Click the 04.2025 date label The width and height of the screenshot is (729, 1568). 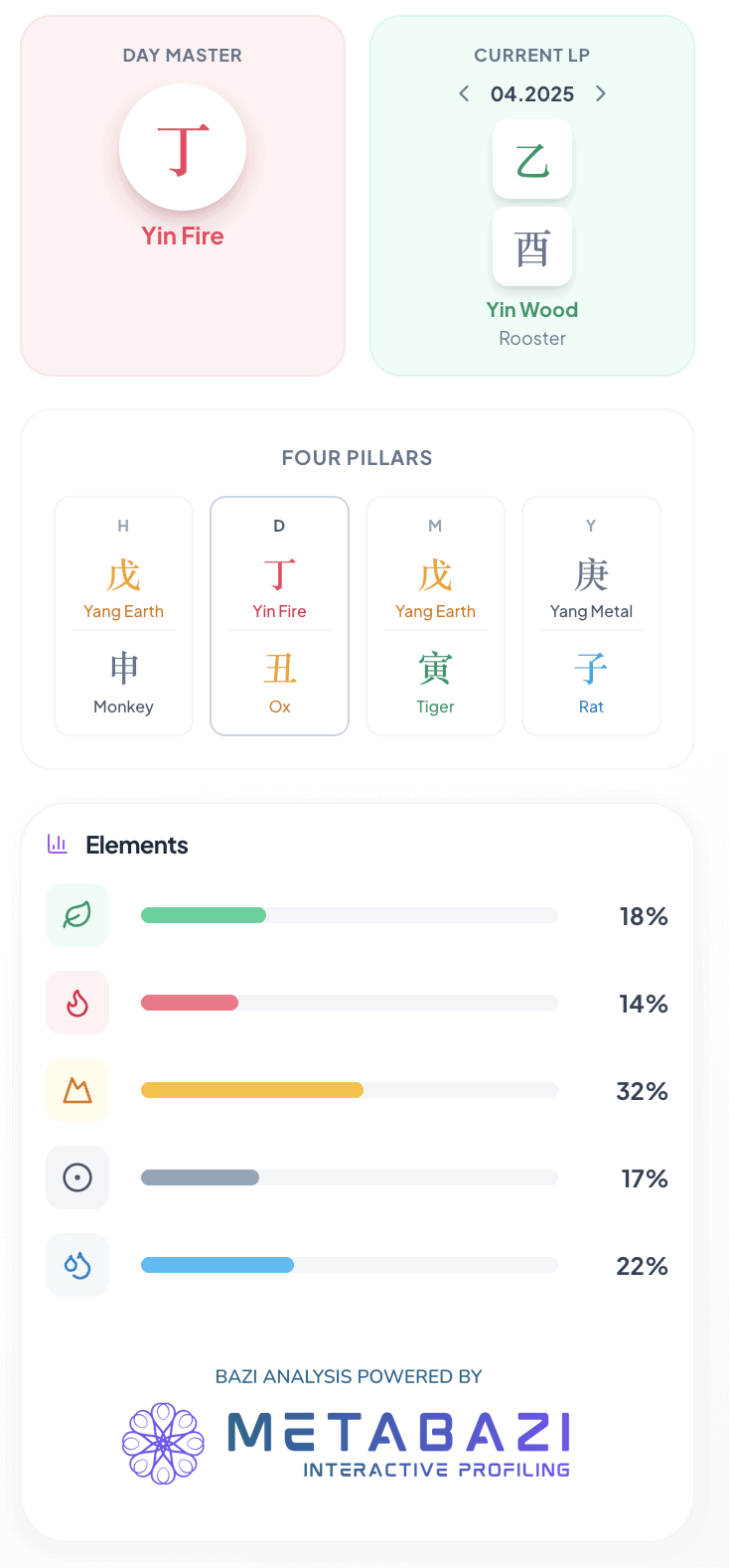tap(532, 94)
